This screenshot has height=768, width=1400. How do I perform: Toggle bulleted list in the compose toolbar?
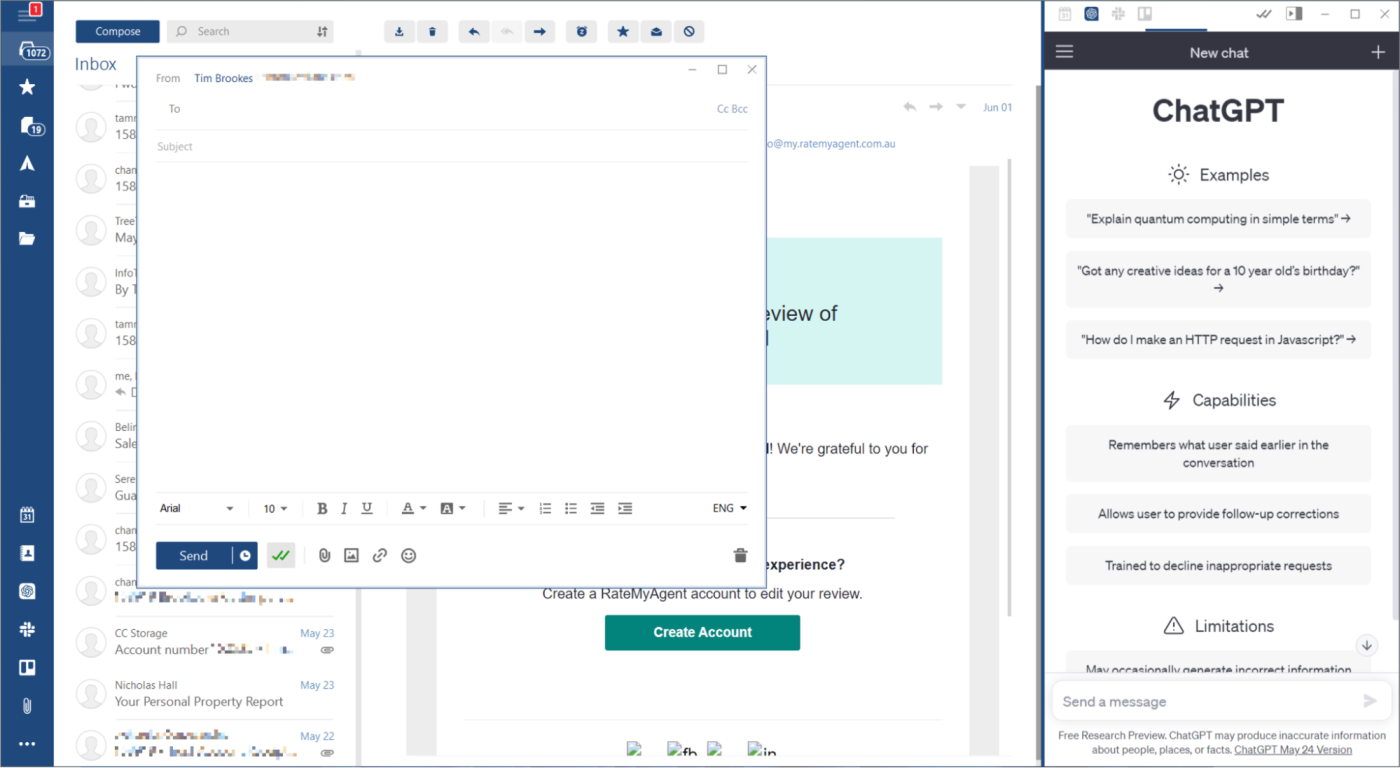click(x=571, y=509)
